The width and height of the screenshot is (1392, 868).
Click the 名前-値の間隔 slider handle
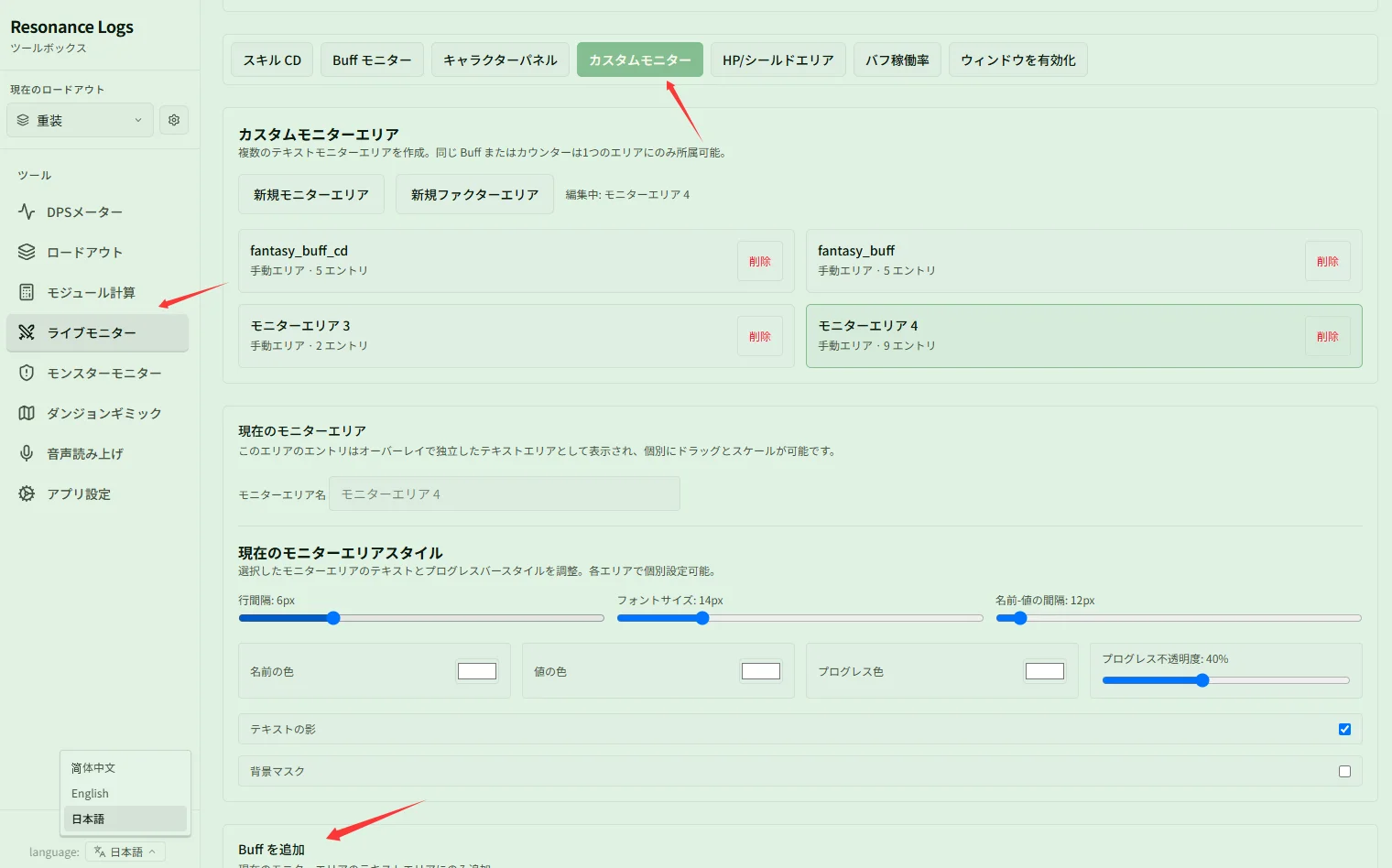(1020, 618)
